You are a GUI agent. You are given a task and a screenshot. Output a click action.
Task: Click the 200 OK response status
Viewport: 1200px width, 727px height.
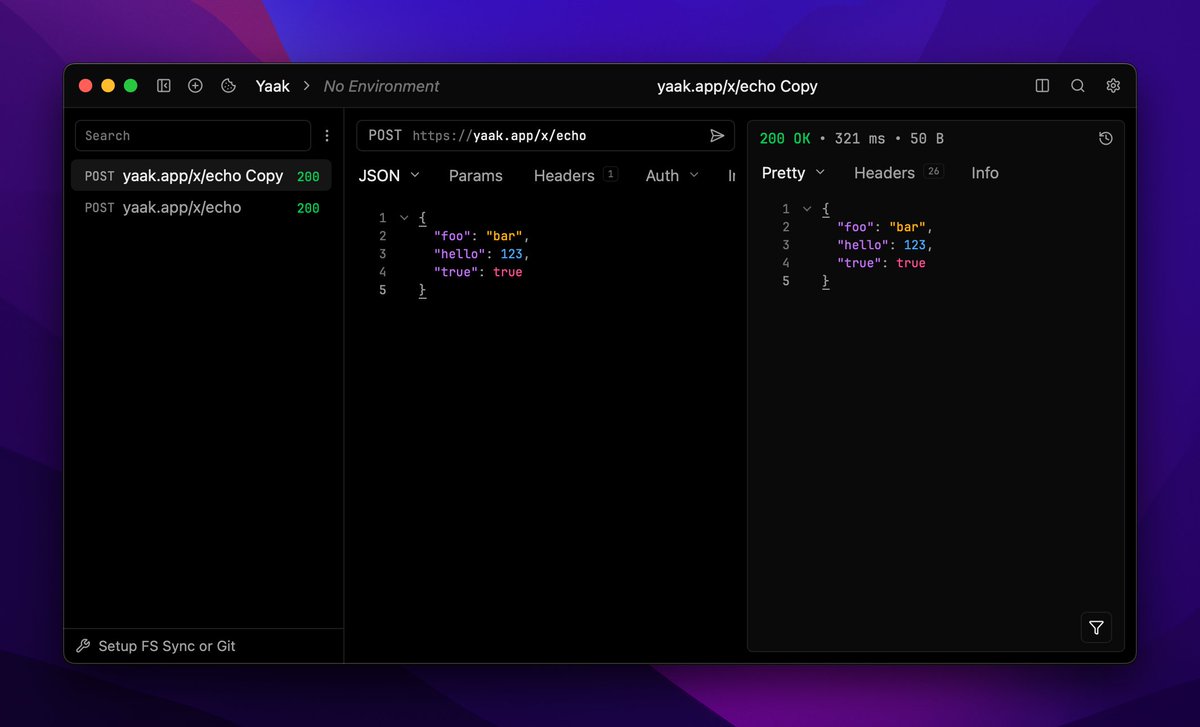(785, 139)
